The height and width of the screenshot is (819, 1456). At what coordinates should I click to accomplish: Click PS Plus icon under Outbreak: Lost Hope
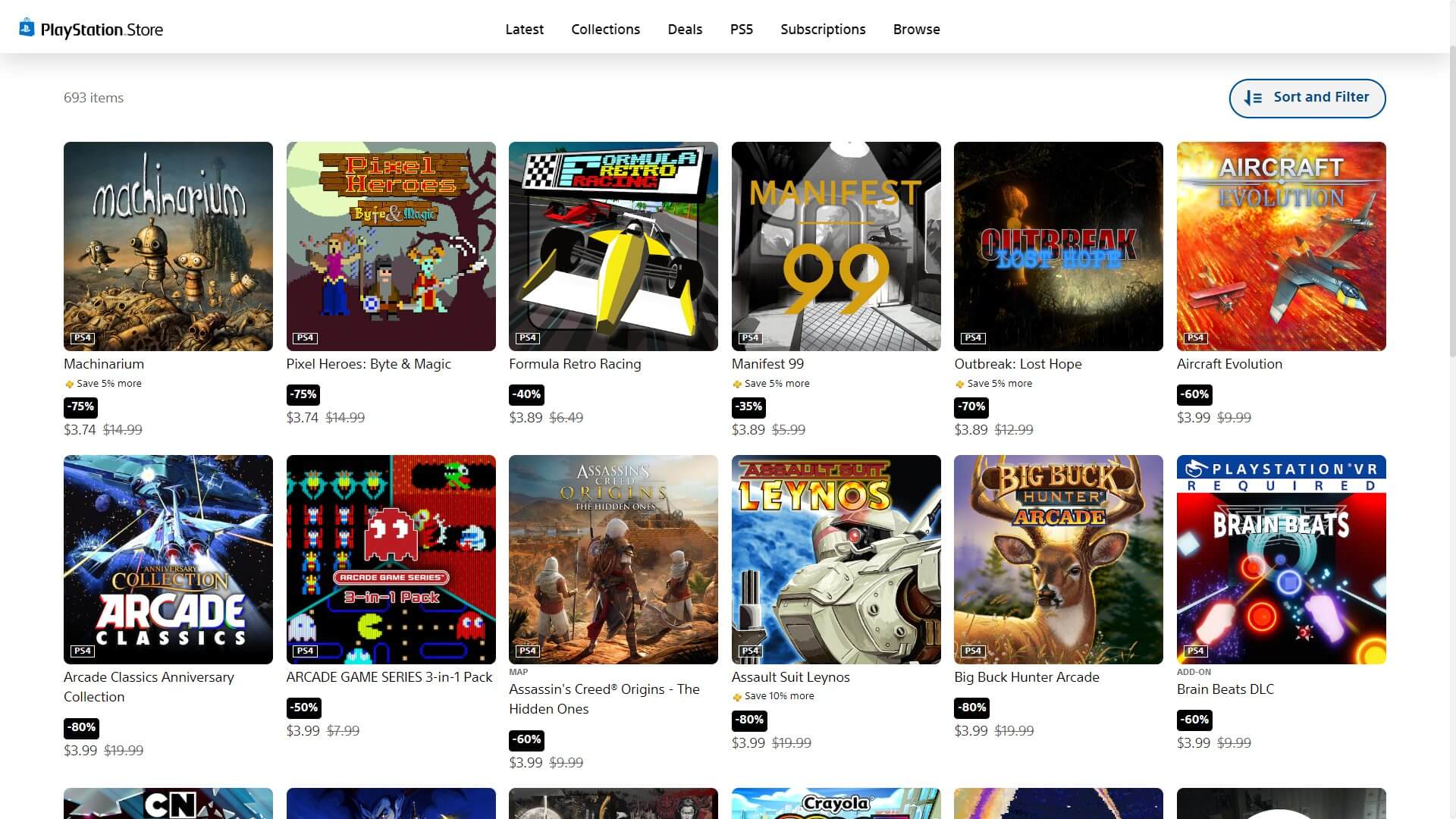click(959, 384)
